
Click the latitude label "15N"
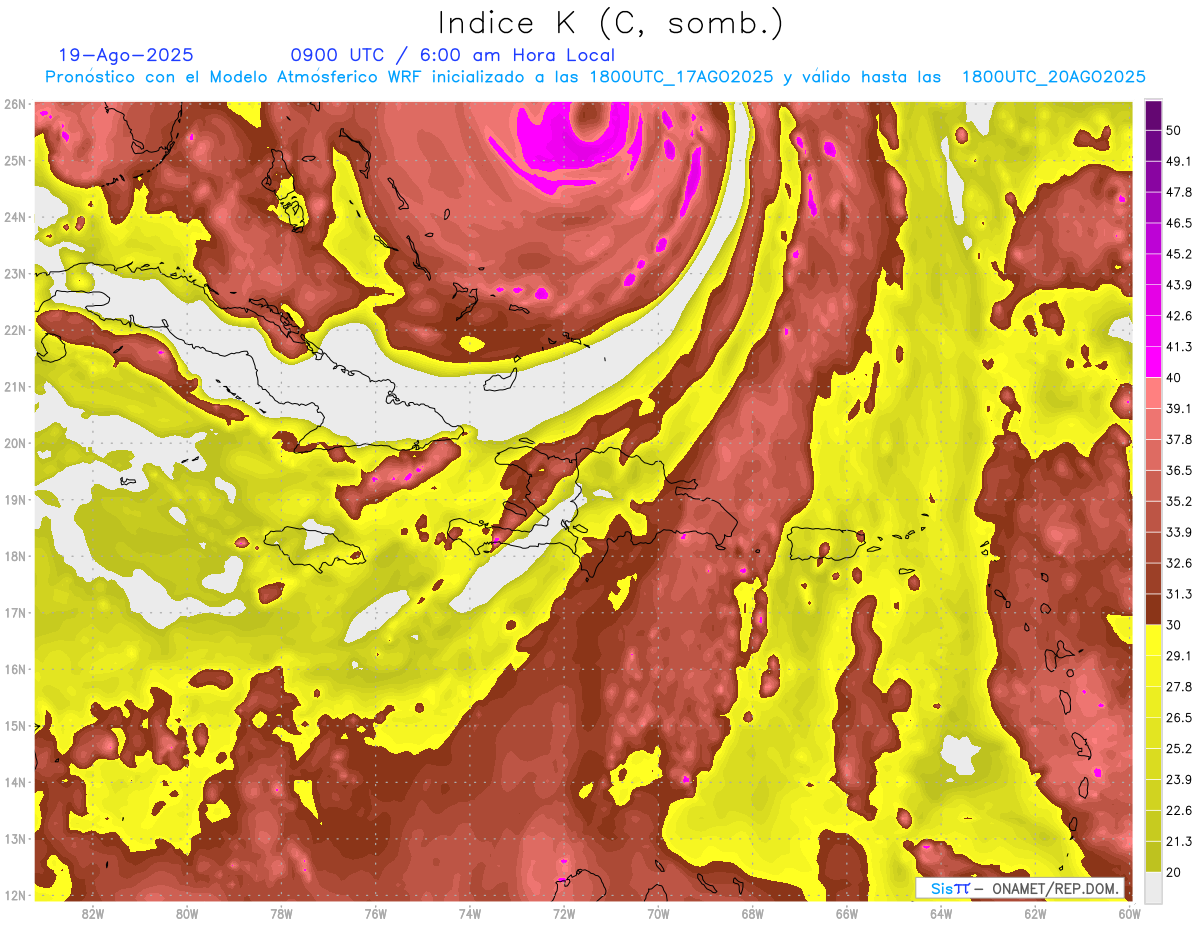[x=14, y=726]
